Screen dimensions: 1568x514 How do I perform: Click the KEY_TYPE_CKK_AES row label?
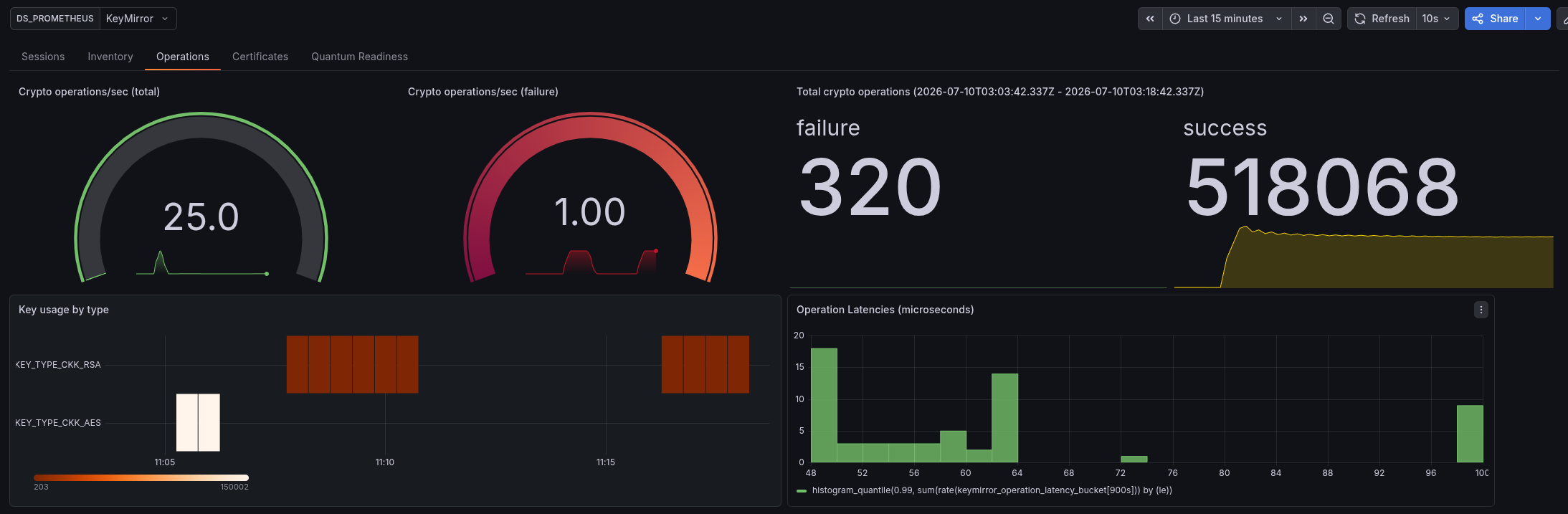coord(58,423)
